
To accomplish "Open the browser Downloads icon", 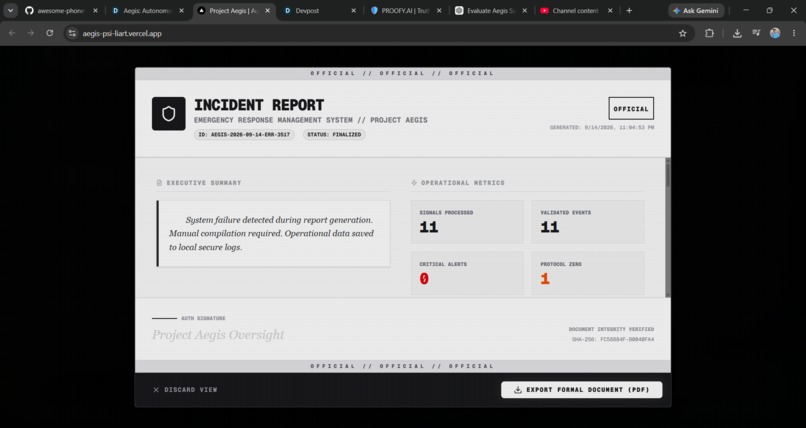I will point(737,33).
